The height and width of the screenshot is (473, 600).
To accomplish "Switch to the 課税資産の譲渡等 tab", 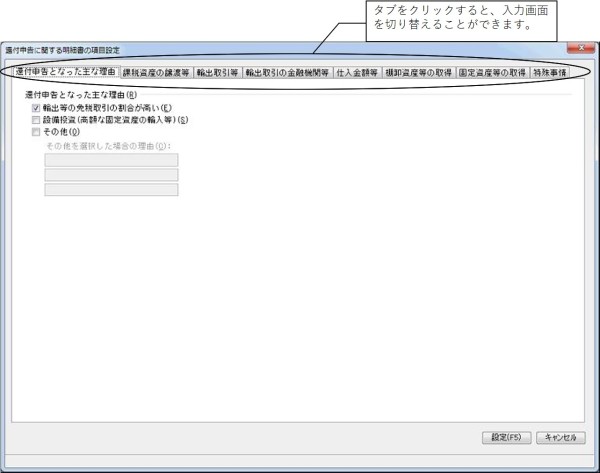I will click(x=156, y=73).
